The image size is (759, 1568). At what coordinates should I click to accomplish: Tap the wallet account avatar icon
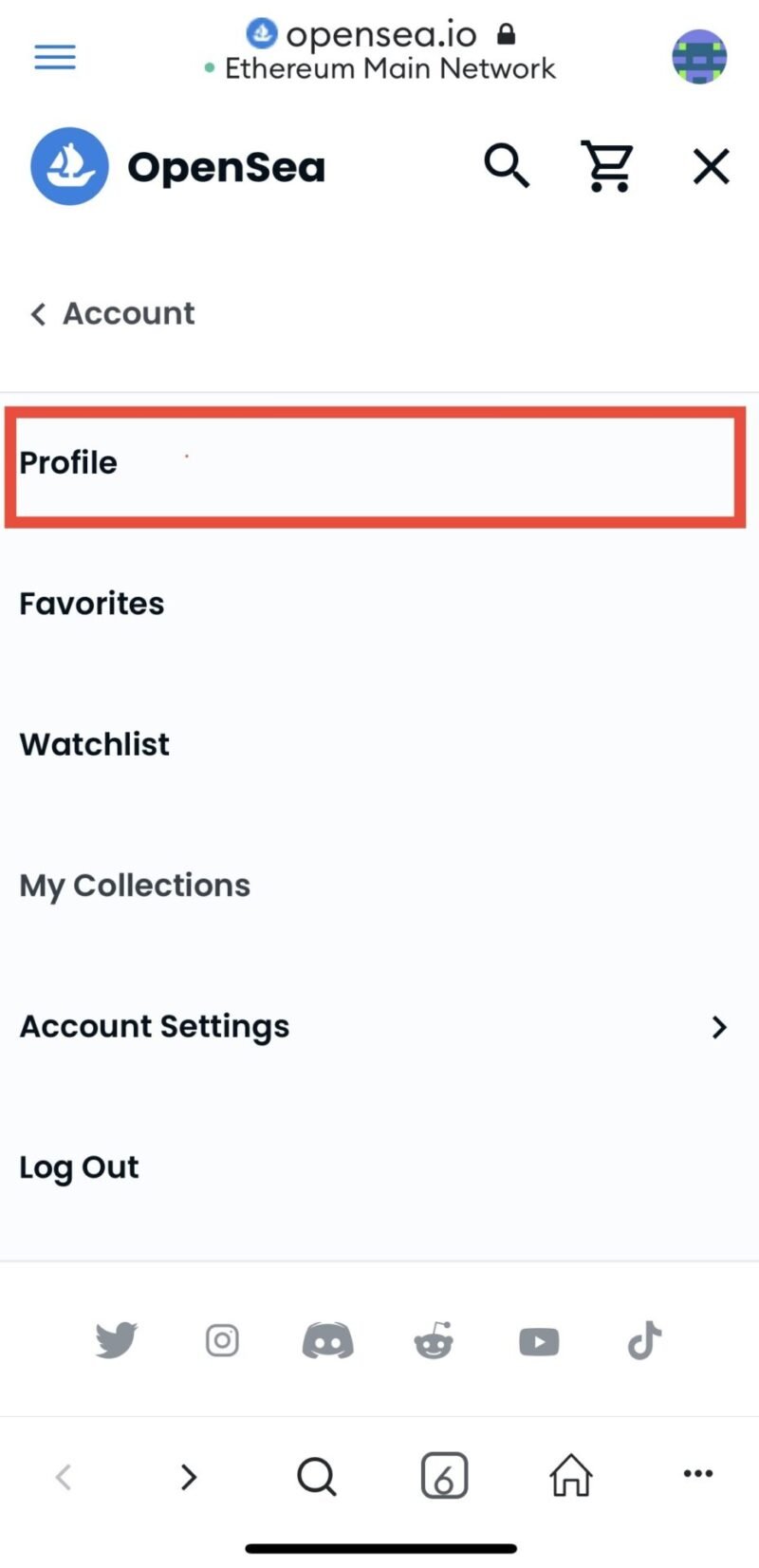pyautogui.click(x=699, y=57)
